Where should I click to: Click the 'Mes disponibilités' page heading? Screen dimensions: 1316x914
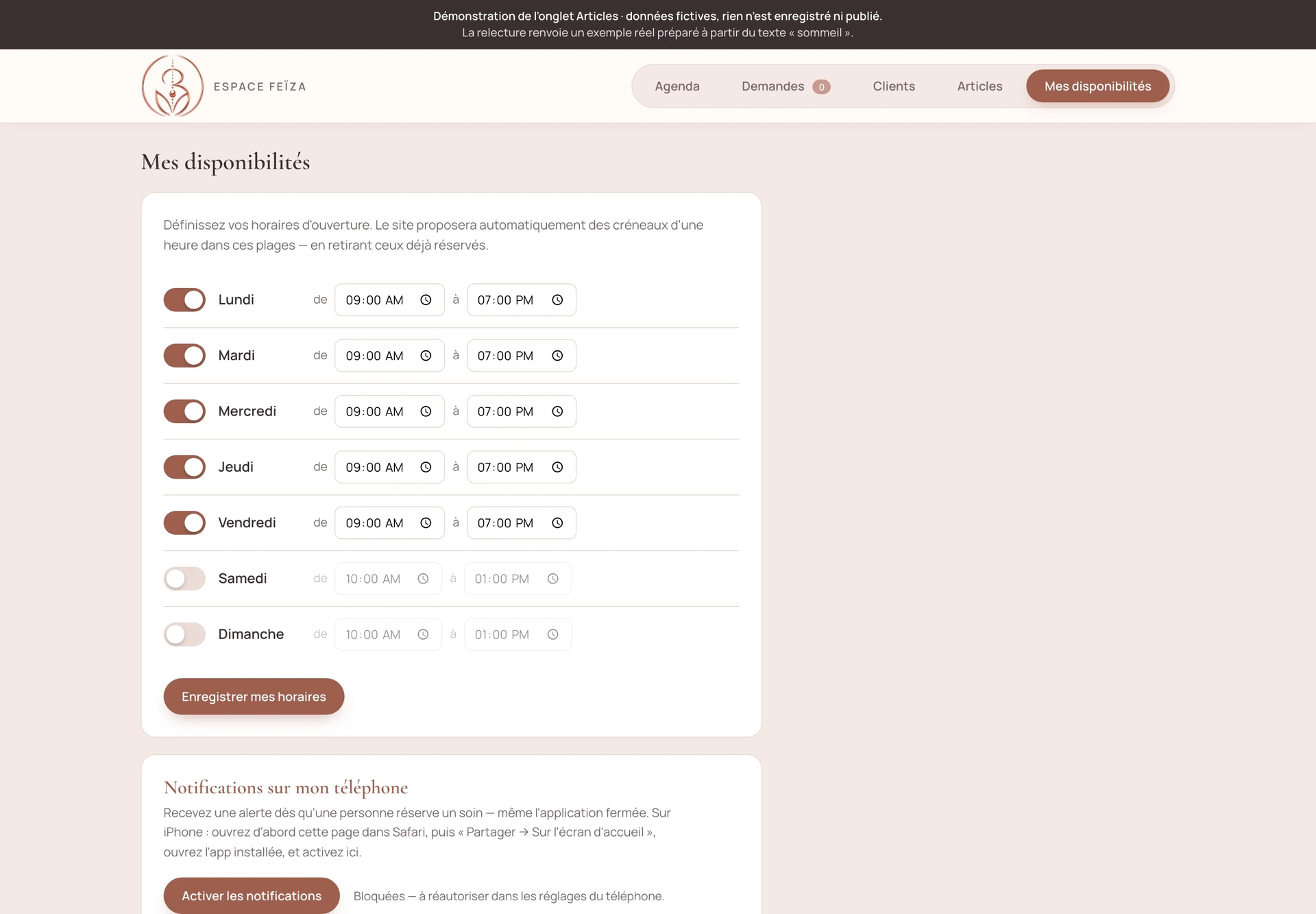tap(226, 162)
